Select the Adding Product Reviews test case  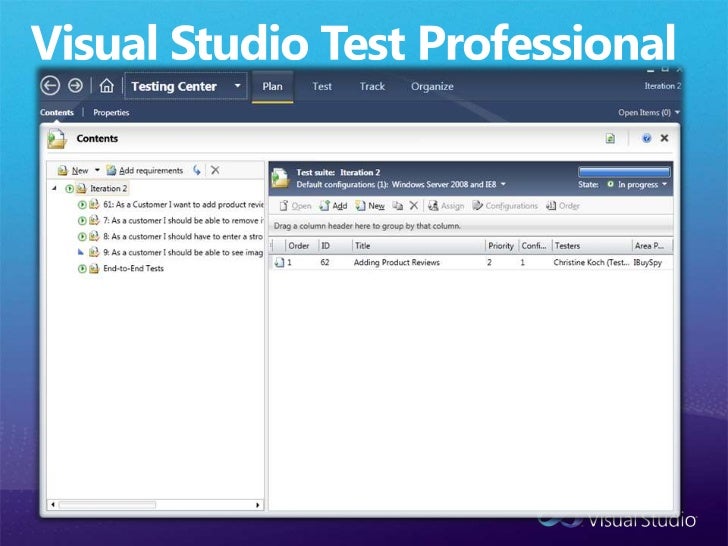396,262
